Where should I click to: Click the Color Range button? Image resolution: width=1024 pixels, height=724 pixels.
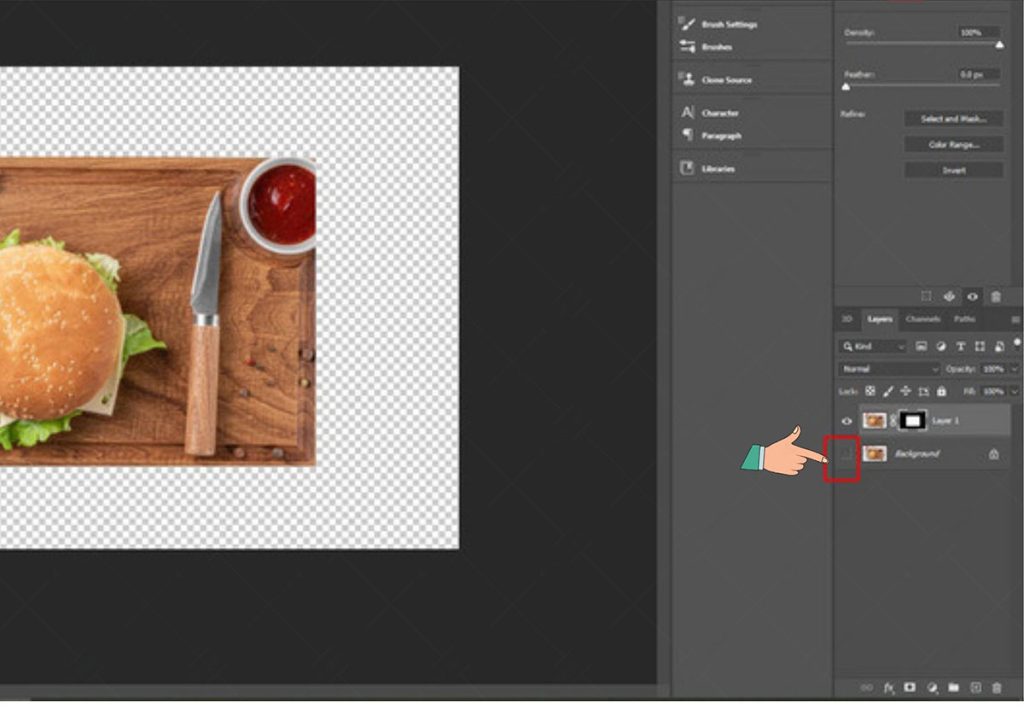pos(952,143)
